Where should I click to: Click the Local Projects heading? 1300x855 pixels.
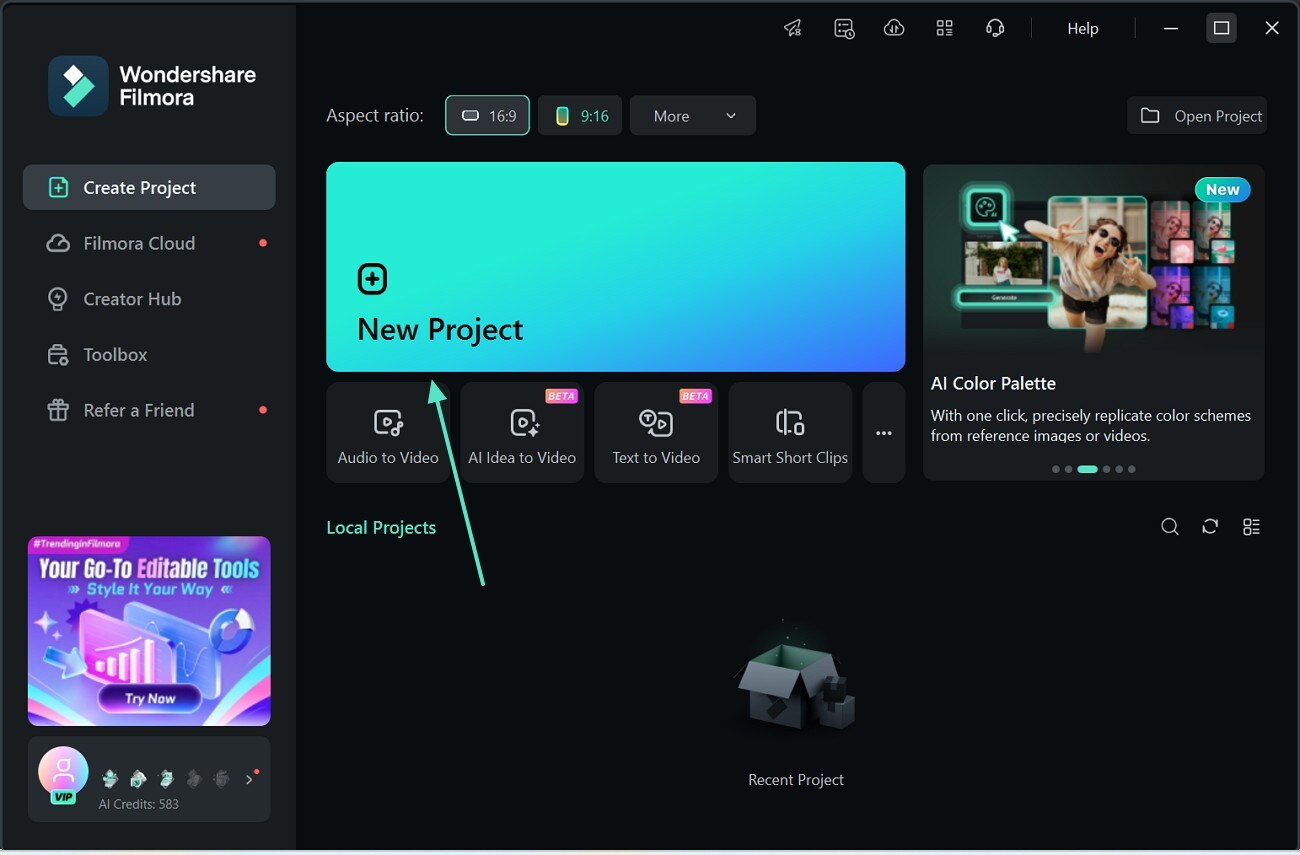point(381,527)
